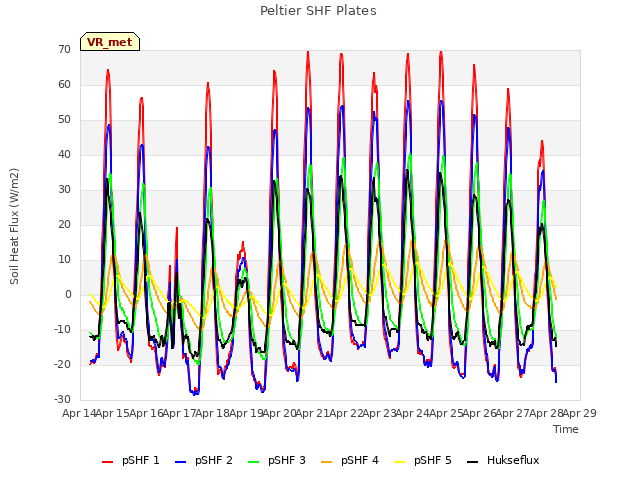The image size is (640, 480).
Task: Click the Soil Heat Flux axis title
Action: (x=14, y=226)
